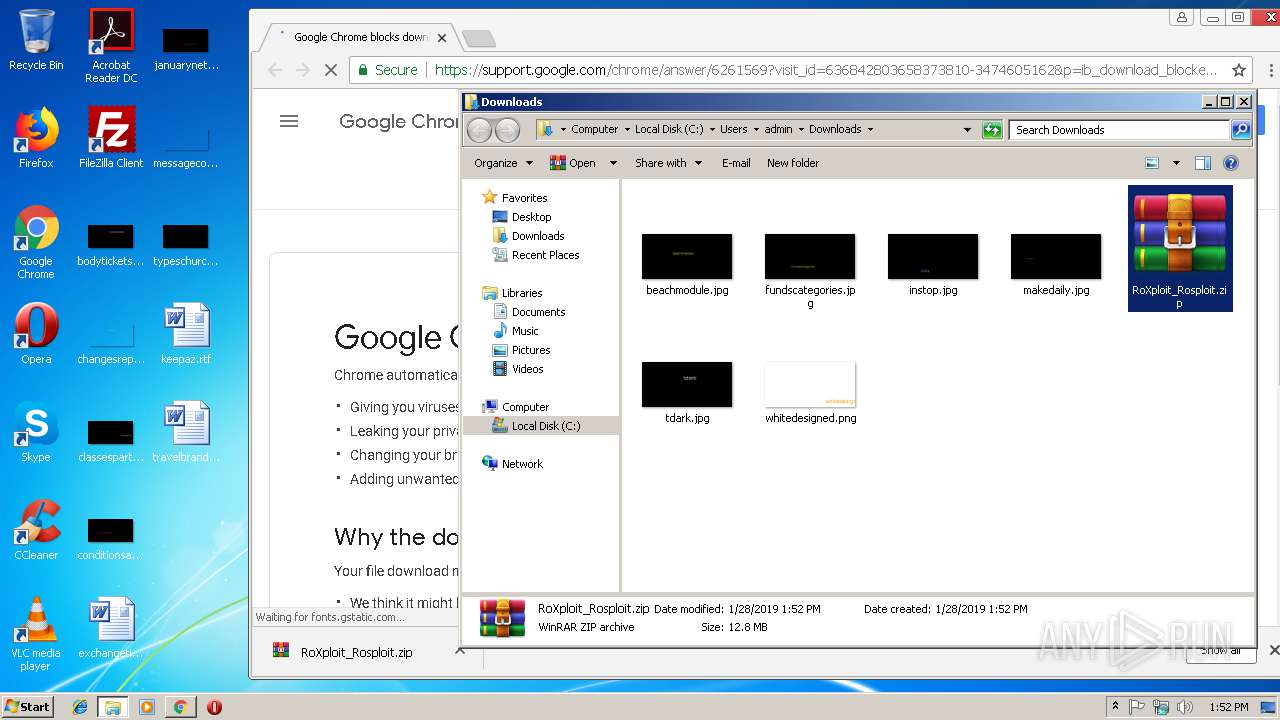Expand the Open button dropdown arrow
This screenshot has height=720, width=1280.
pos(613,163)
